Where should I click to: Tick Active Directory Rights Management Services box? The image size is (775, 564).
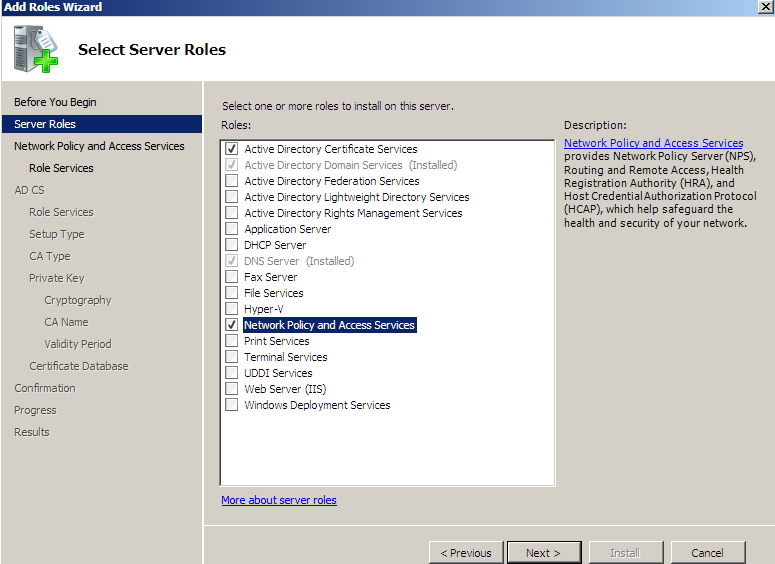click(x=231, y=213)
